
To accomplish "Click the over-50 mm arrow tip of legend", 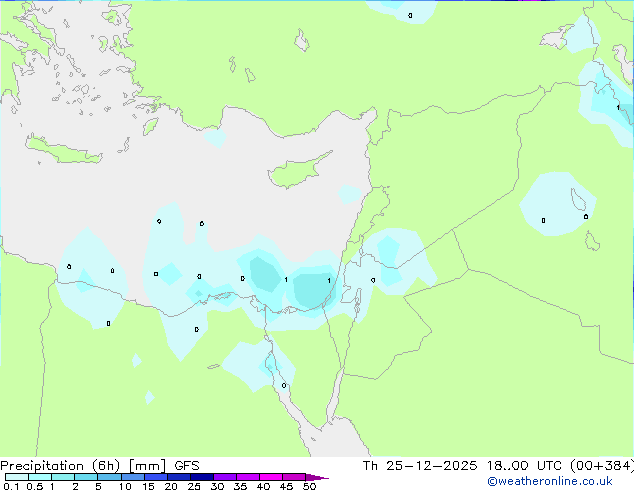I will coord(317,477).
